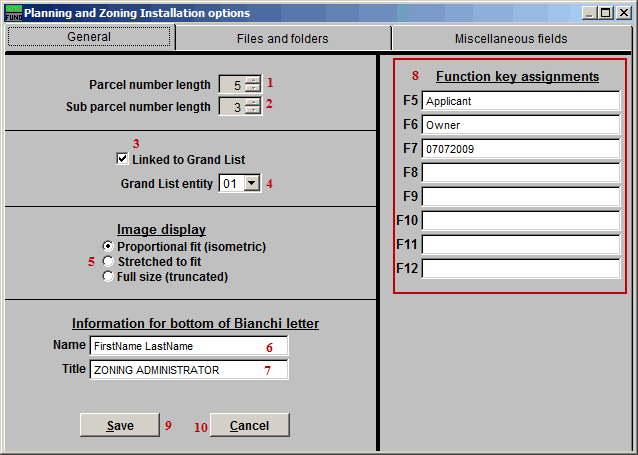Switch to the Files and folders tab
Image resolution: width=638 pixels, height=455 pixels.
point(282,39)
